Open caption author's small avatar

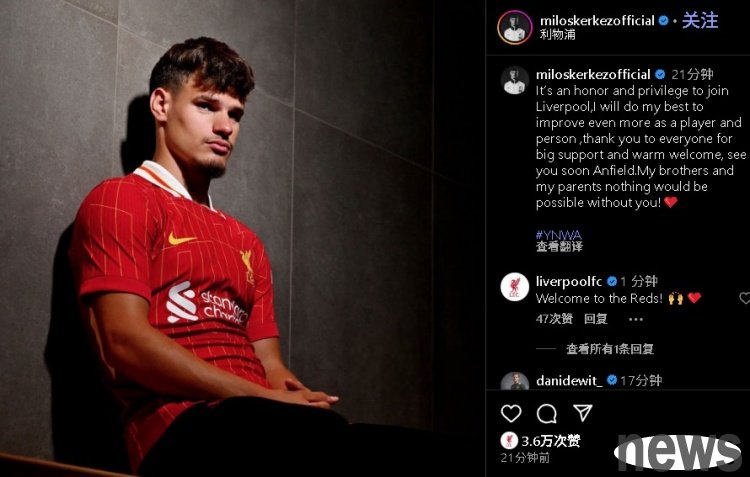tap(515, 80)
